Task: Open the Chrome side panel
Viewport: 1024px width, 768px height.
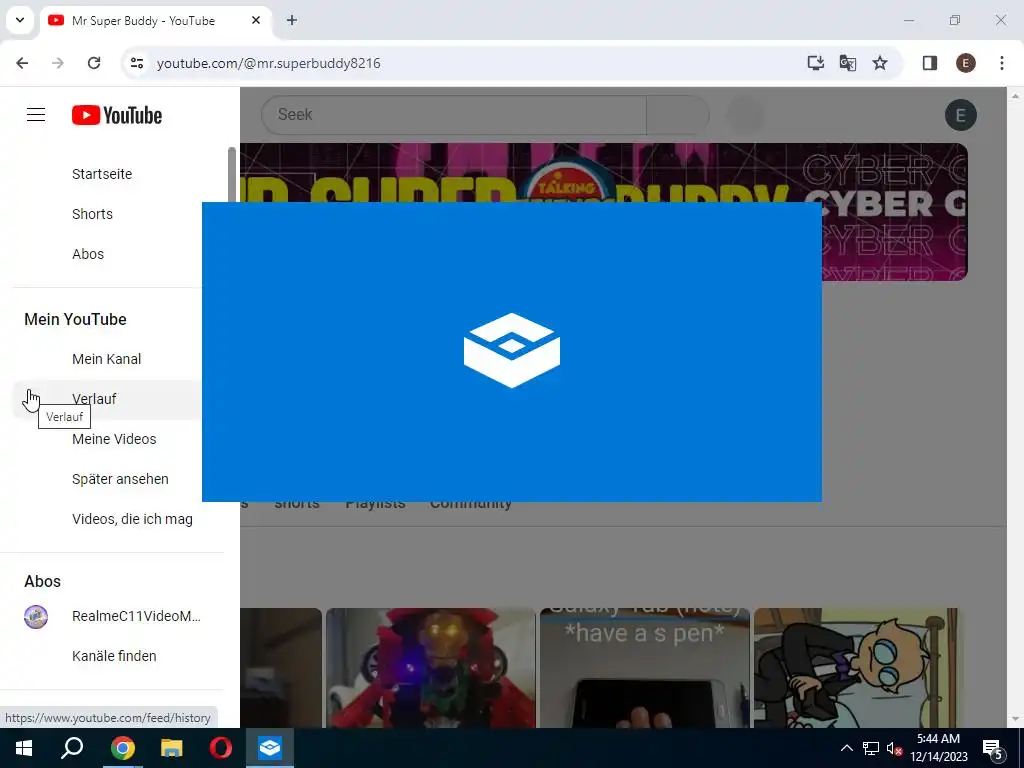Action: click(x=930, y=63)
